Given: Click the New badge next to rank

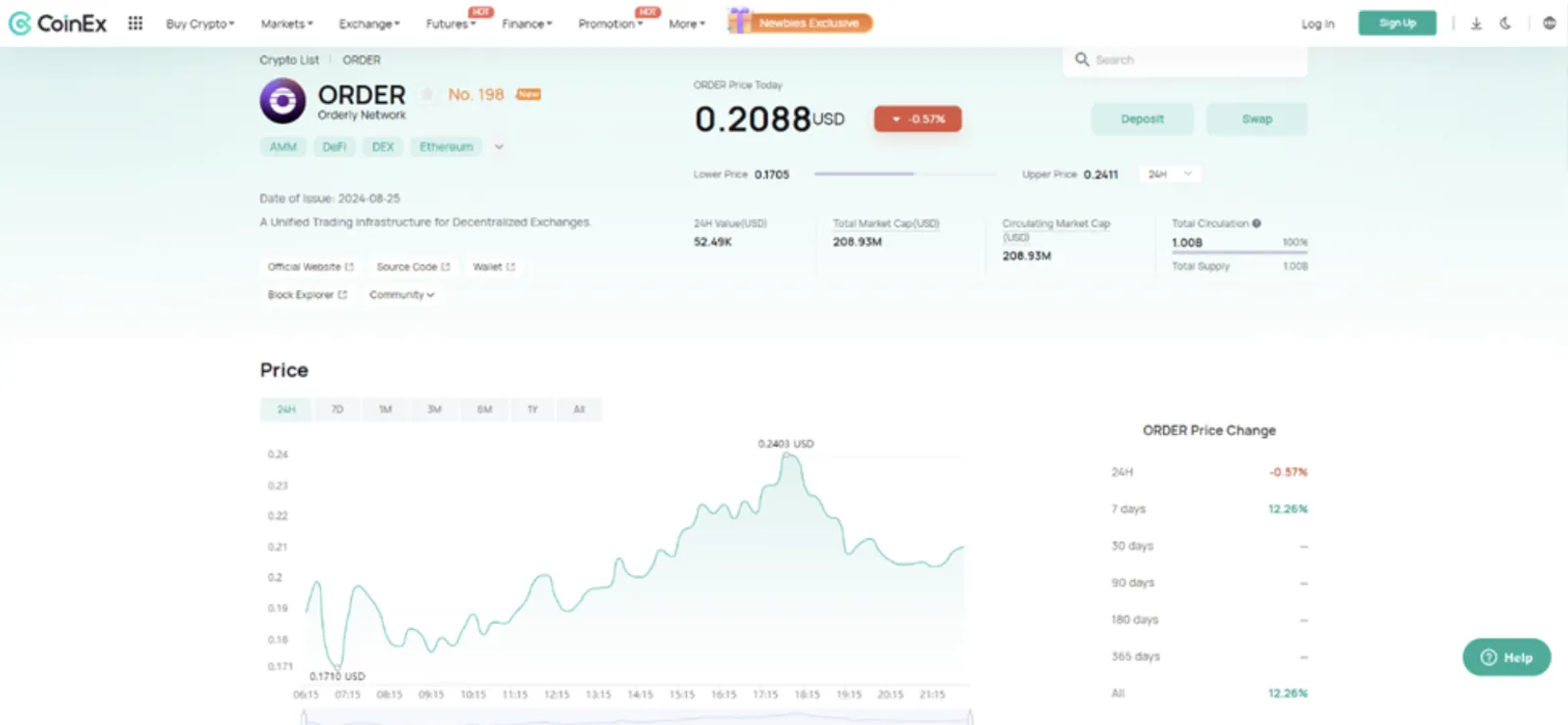Looking at the screenshot, I should [x=528, y=94].
